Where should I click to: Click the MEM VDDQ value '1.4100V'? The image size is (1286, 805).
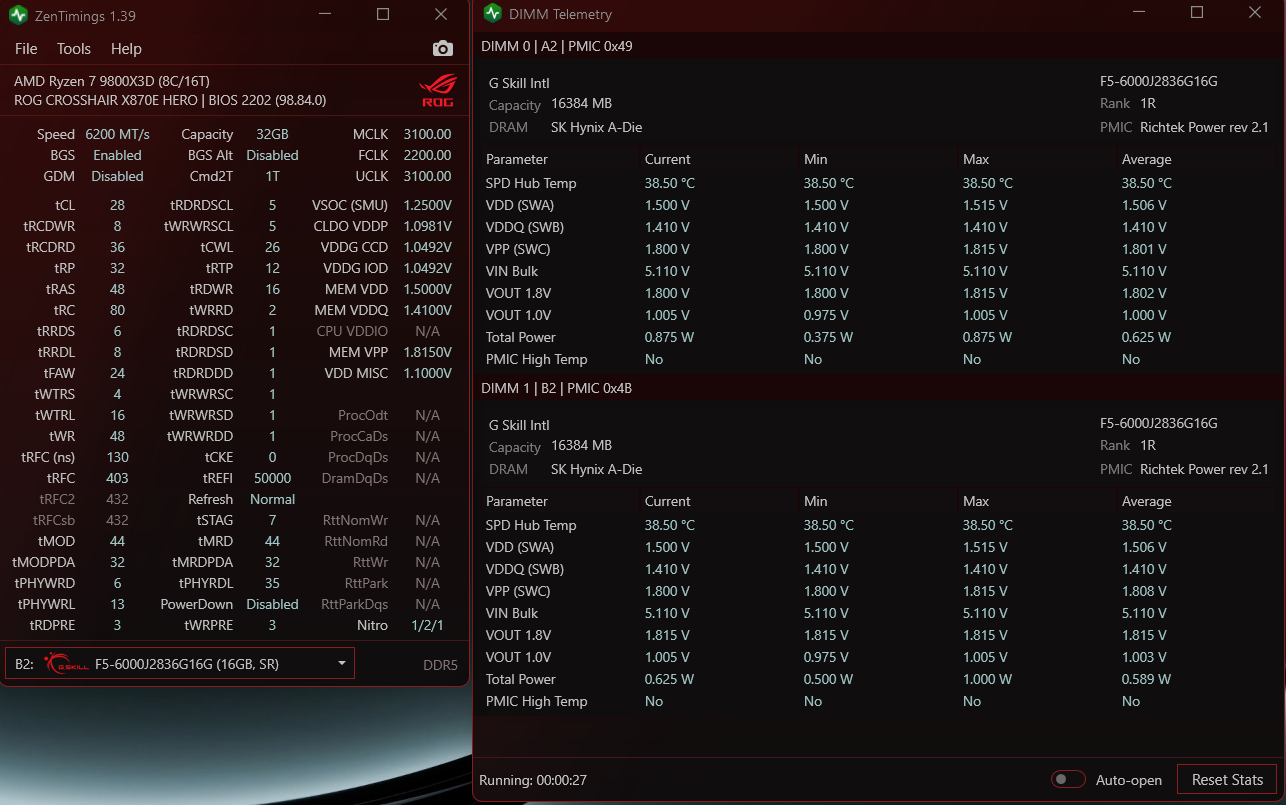[427, 310]
